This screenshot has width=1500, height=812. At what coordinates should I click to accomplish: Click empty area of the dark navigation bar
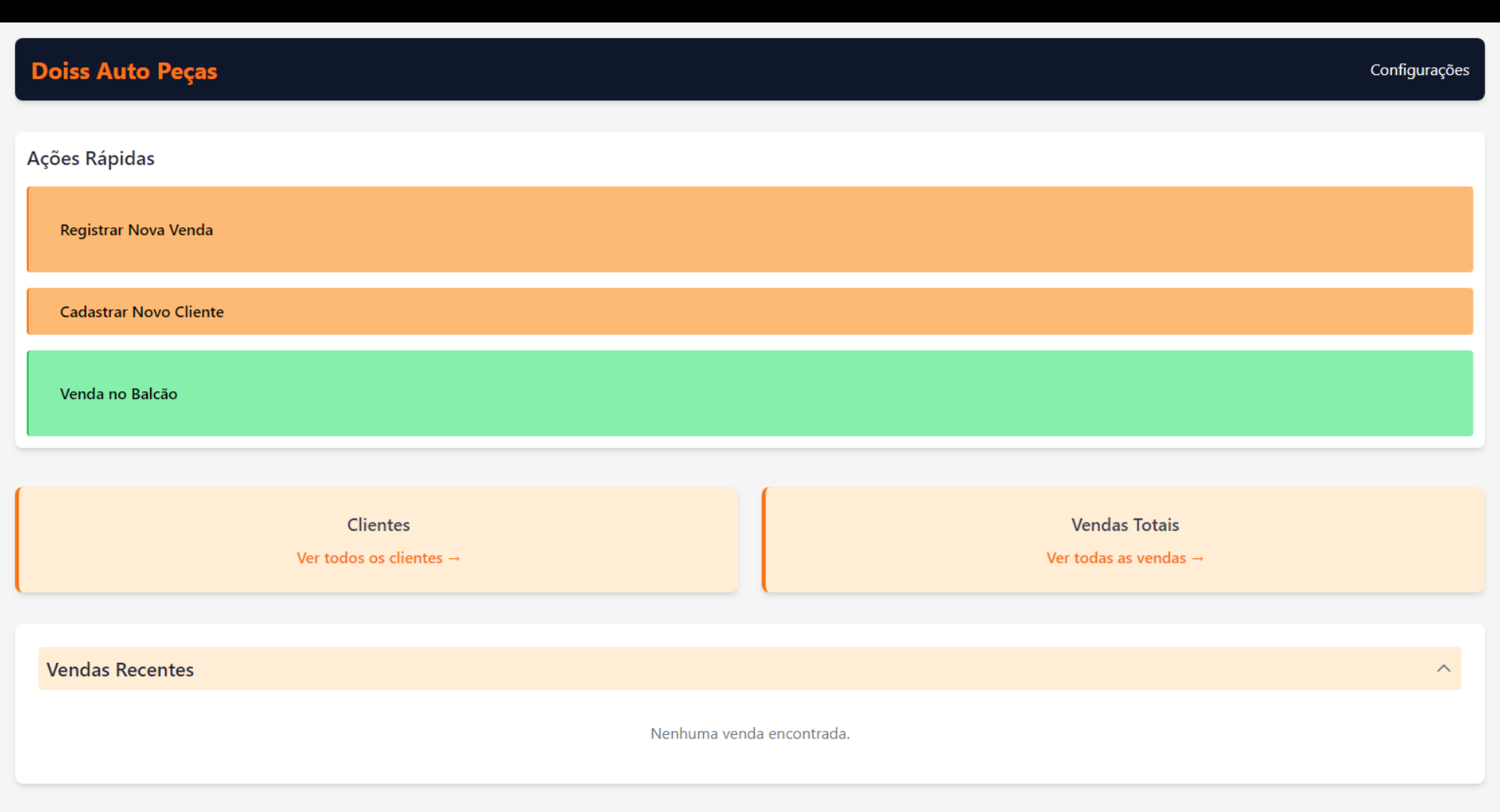pyautogui.click(x=781, y=70)
